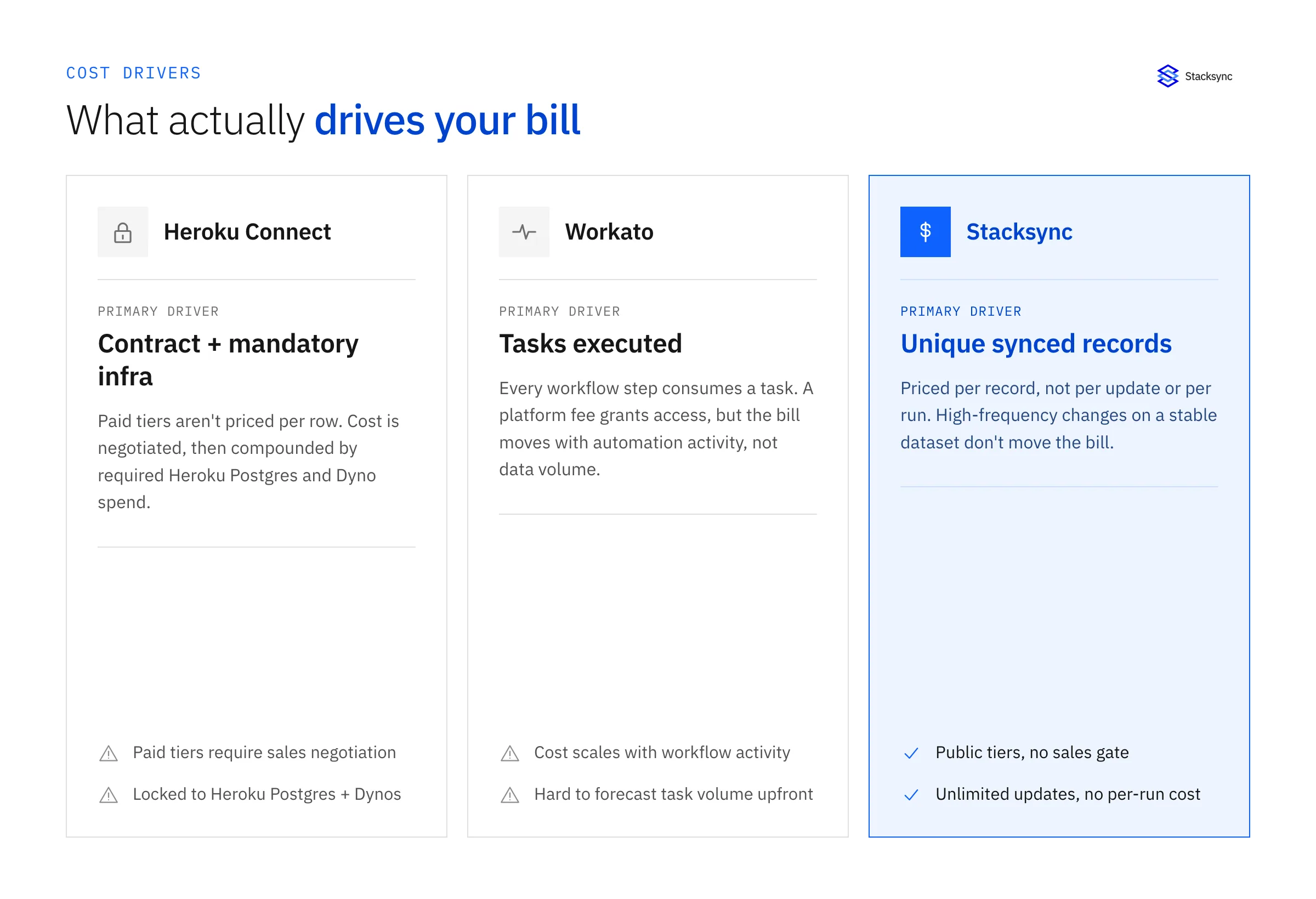Click text Public tiers, no sales gate

point(1033,753)
